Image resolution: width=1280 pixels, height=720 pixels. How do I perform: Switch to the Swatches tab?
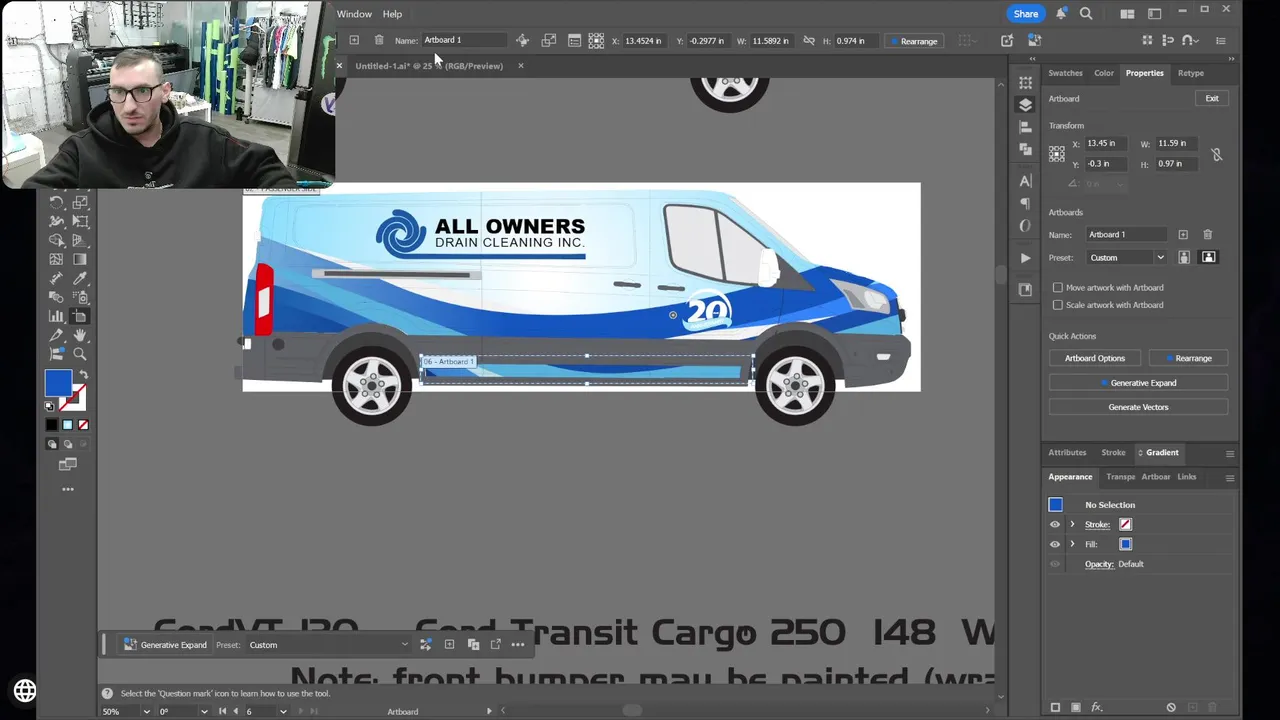pos(1065,73)
